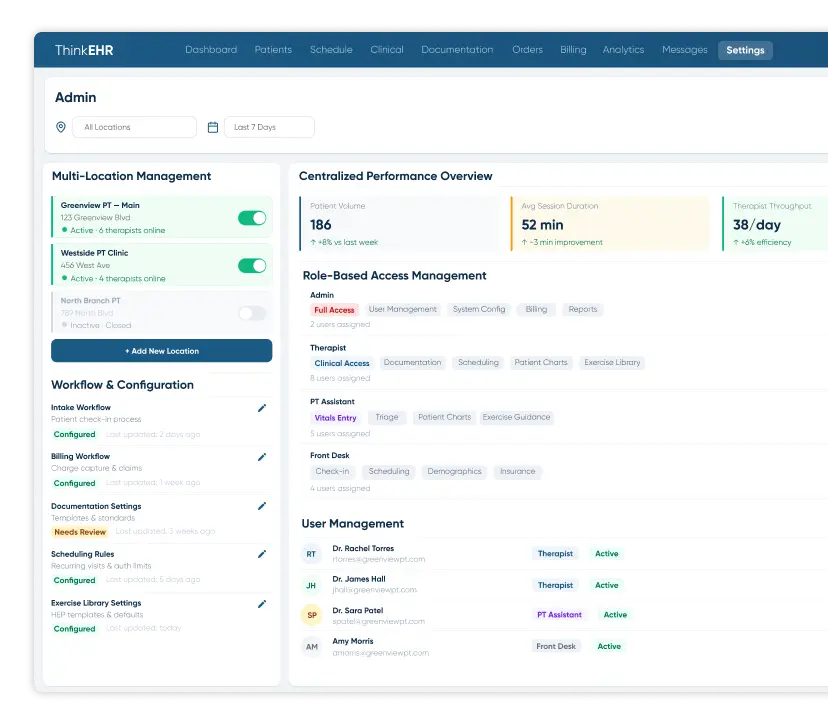Click email rtorres@greenviewpt.com

pyautogui.click(x=379, y=559)
